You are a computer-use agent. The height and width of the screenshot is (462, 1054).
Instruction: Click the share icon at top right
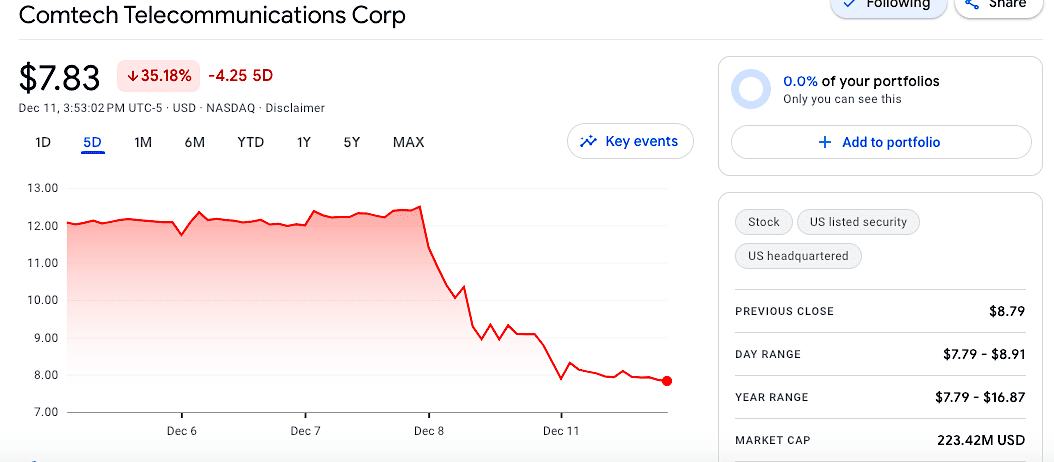971,4
